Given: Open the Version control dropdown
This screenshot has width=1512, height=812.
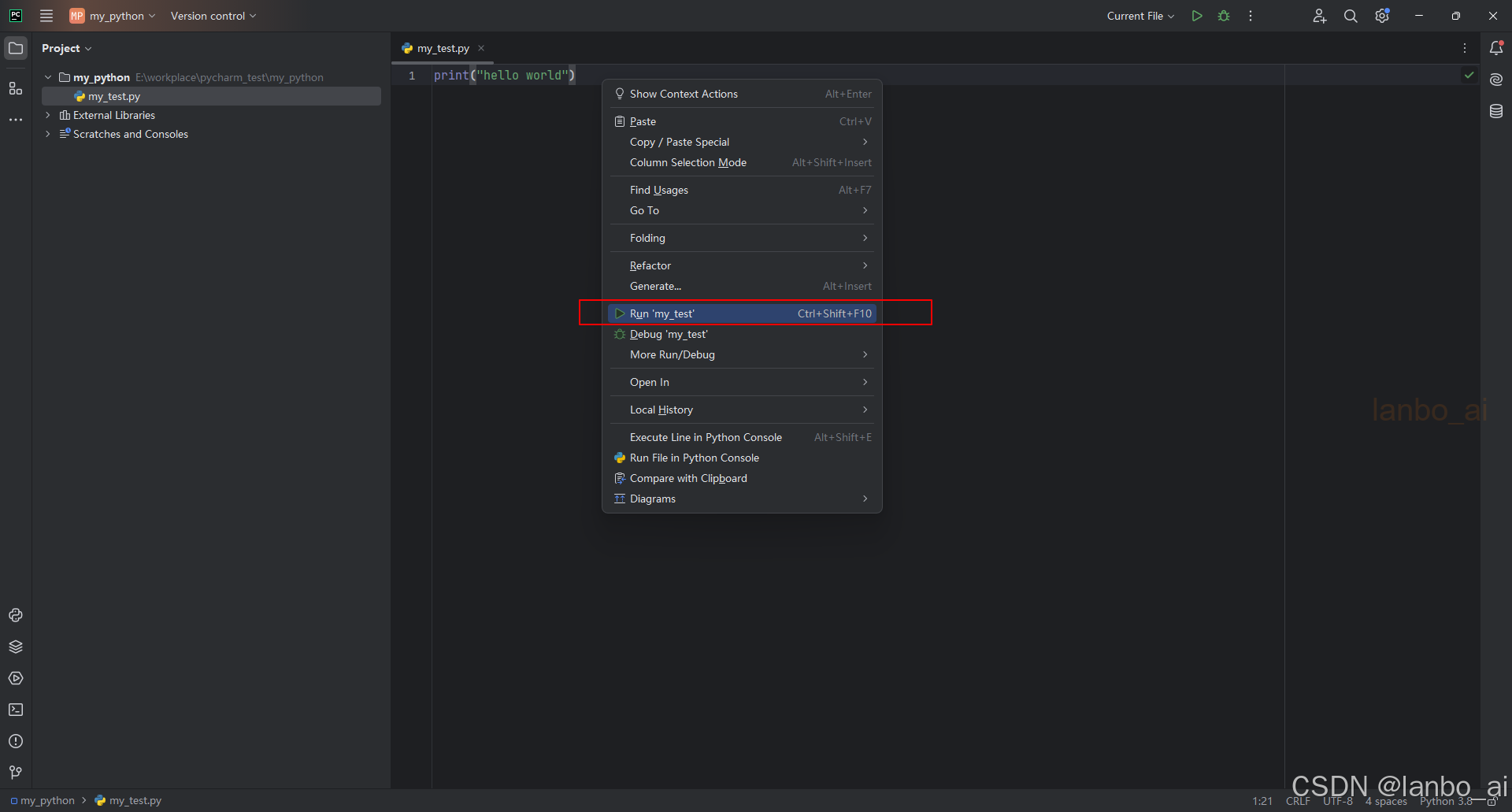Looking at the screenshot, I should tap(211, 15).
